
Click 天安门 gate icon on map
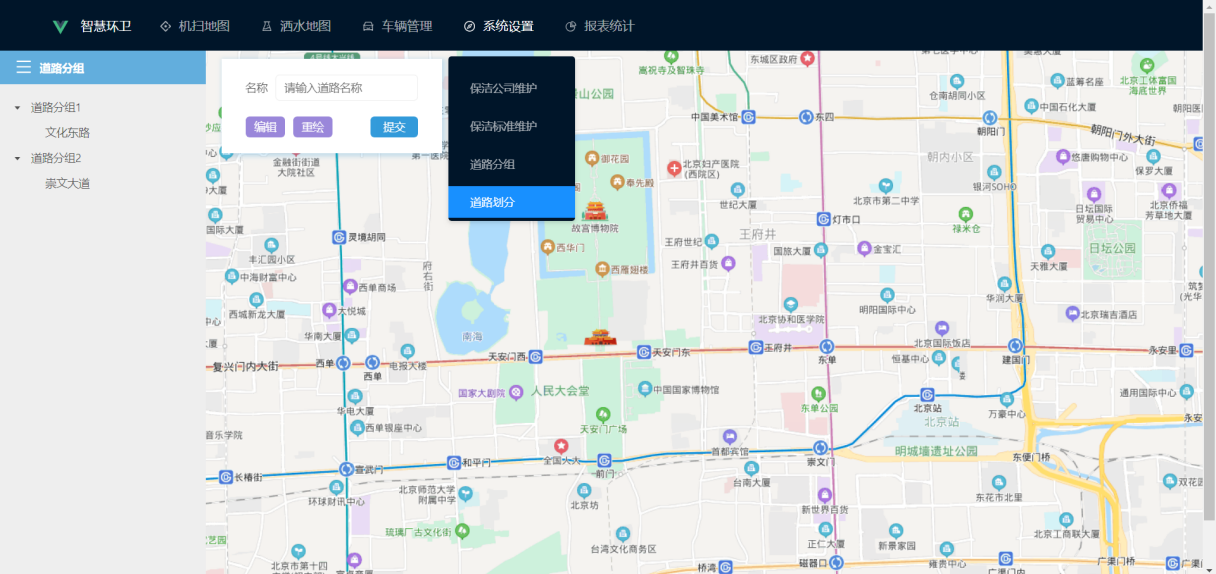(600, 338)
